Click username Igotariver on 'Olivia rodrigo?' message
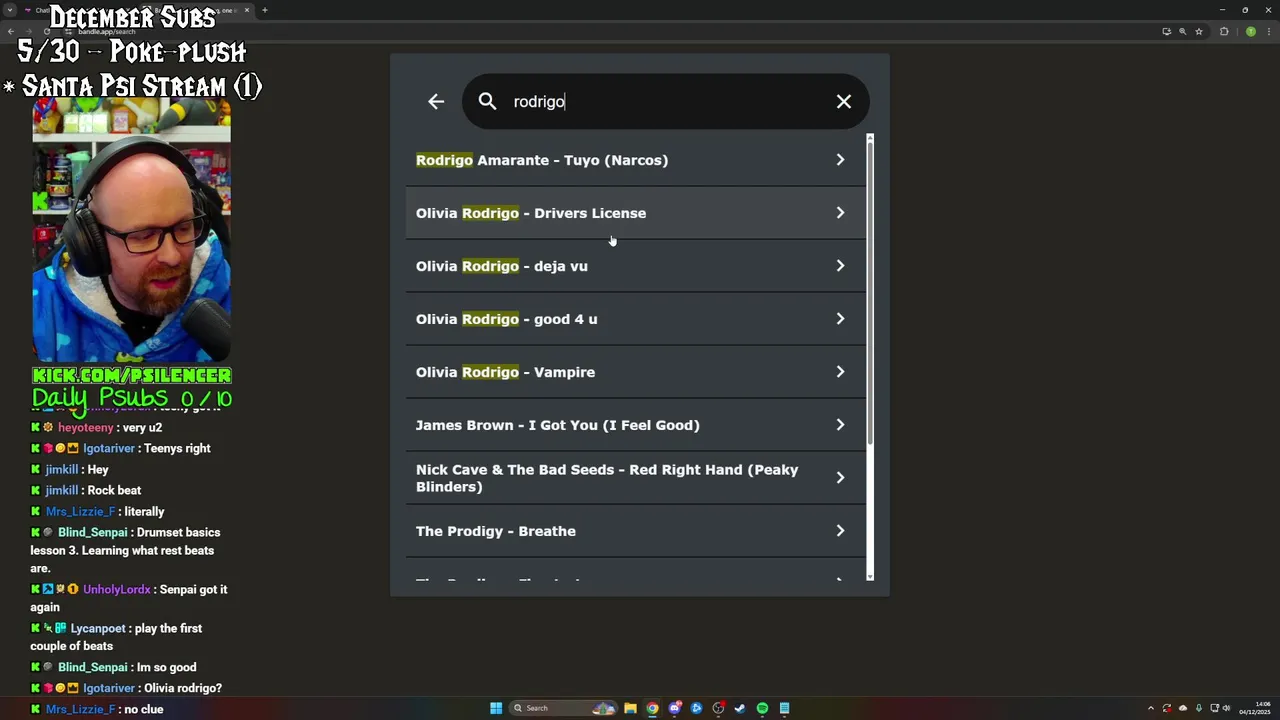The height and width of the screenshot is (720, 1280). 109,688
